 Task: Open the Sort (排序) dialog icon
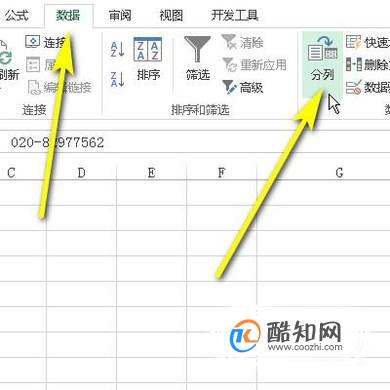[148, 49]
